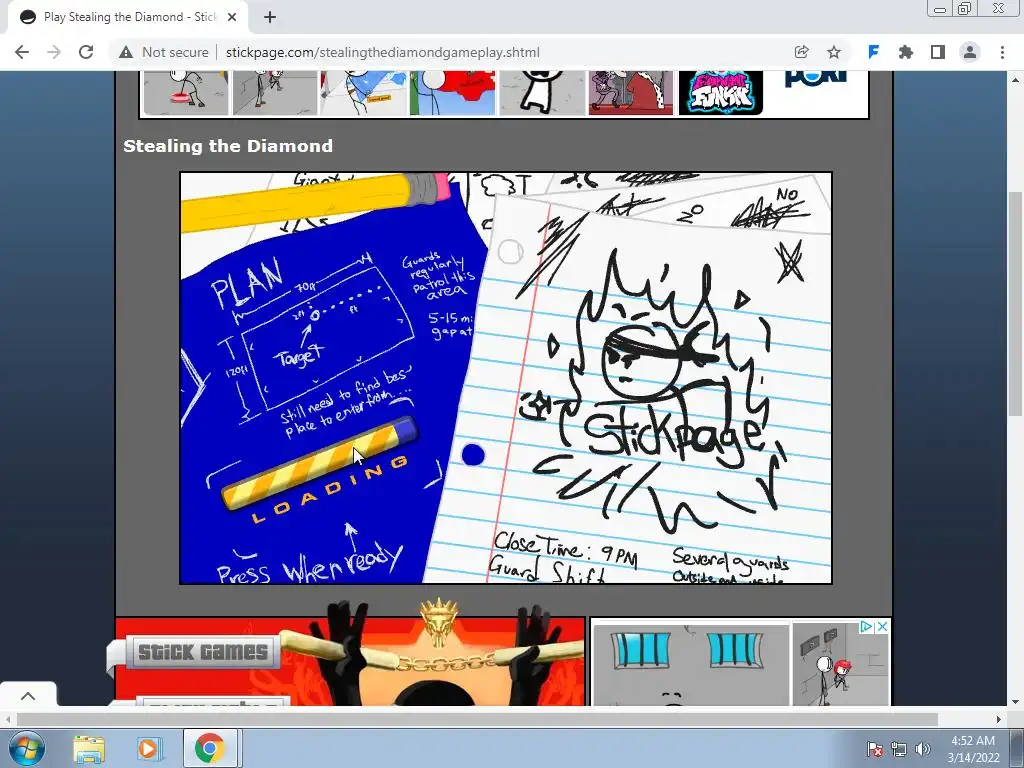Click the browser forward arrow

pos(54,52)
